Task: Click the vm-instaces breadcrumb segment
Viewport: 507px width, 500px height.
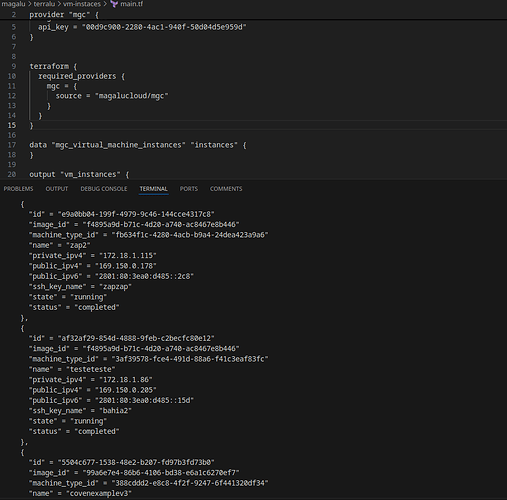Action: point(82,4)
